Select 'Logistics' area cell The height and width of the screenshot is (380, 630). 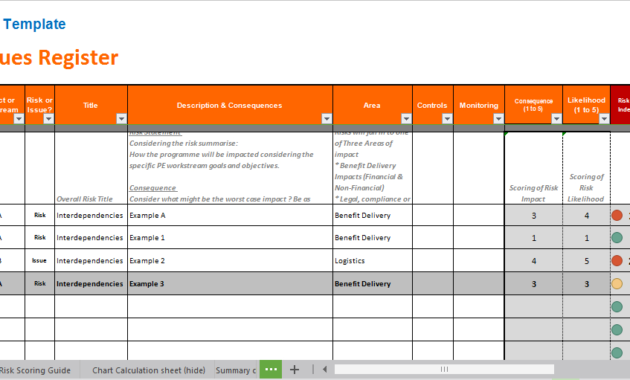[372, 261]
